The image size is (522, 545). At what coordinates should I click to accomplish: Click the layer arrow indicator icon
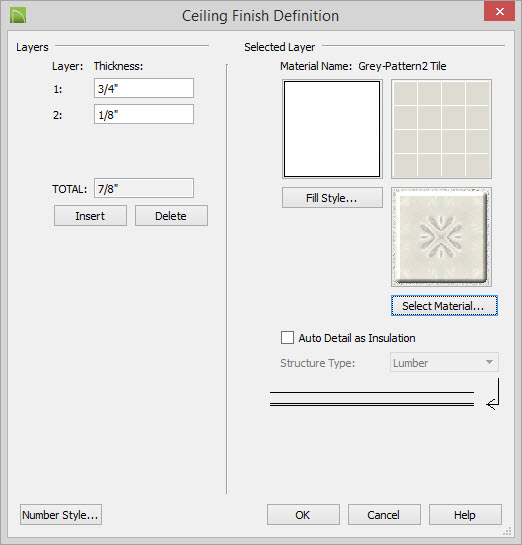[493, 394]
